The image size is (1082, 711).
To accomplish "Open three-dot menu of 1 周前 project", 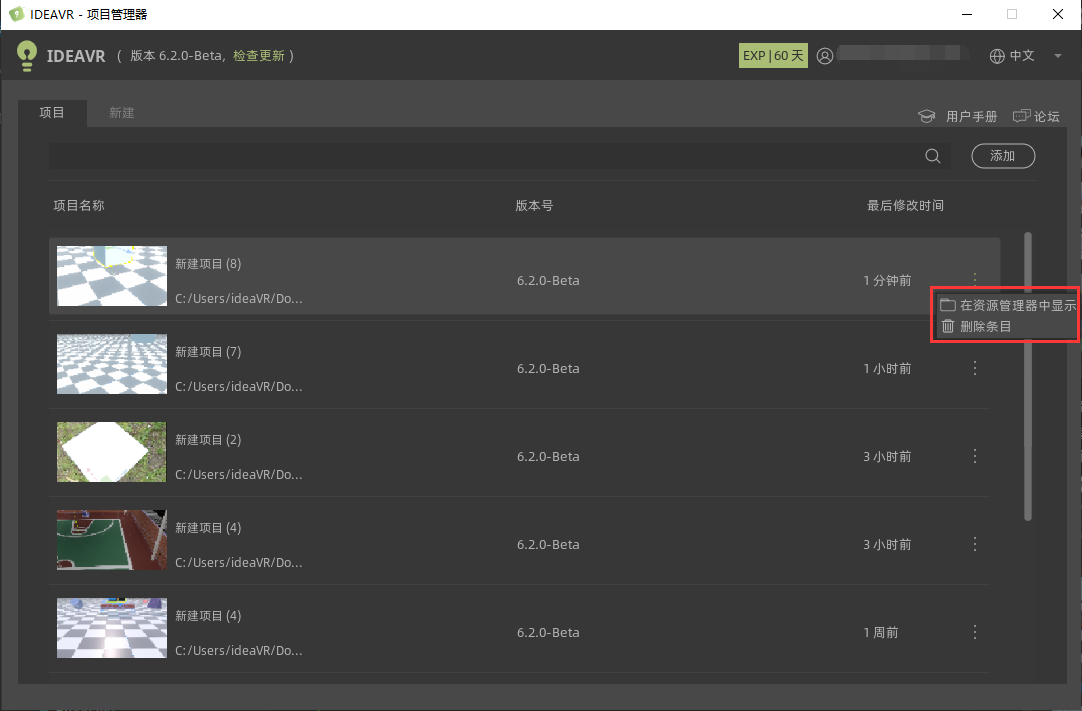I will tap(974, 632).
